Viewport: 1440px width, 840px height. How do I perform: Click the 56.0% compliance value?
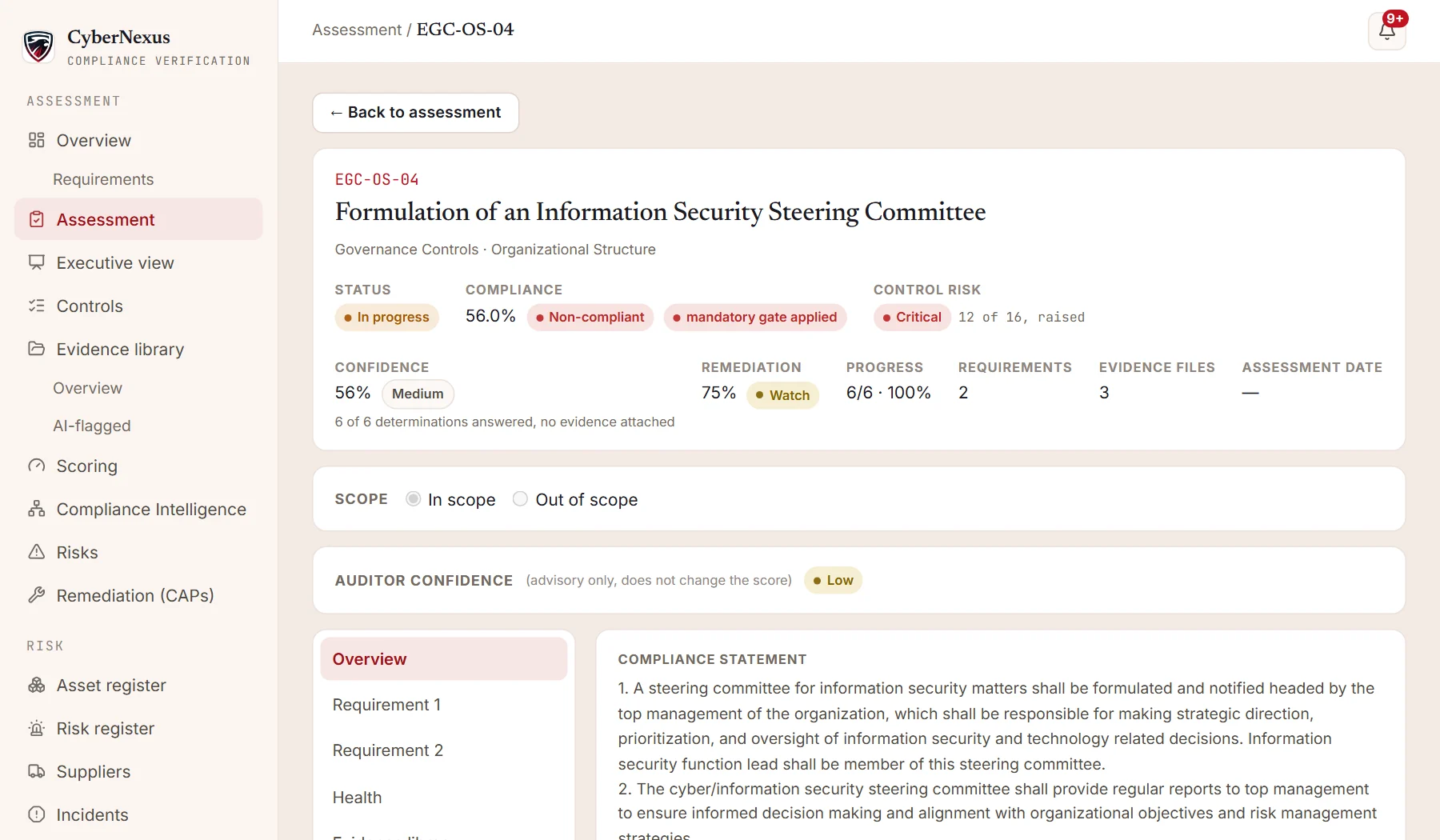(490, 316)
